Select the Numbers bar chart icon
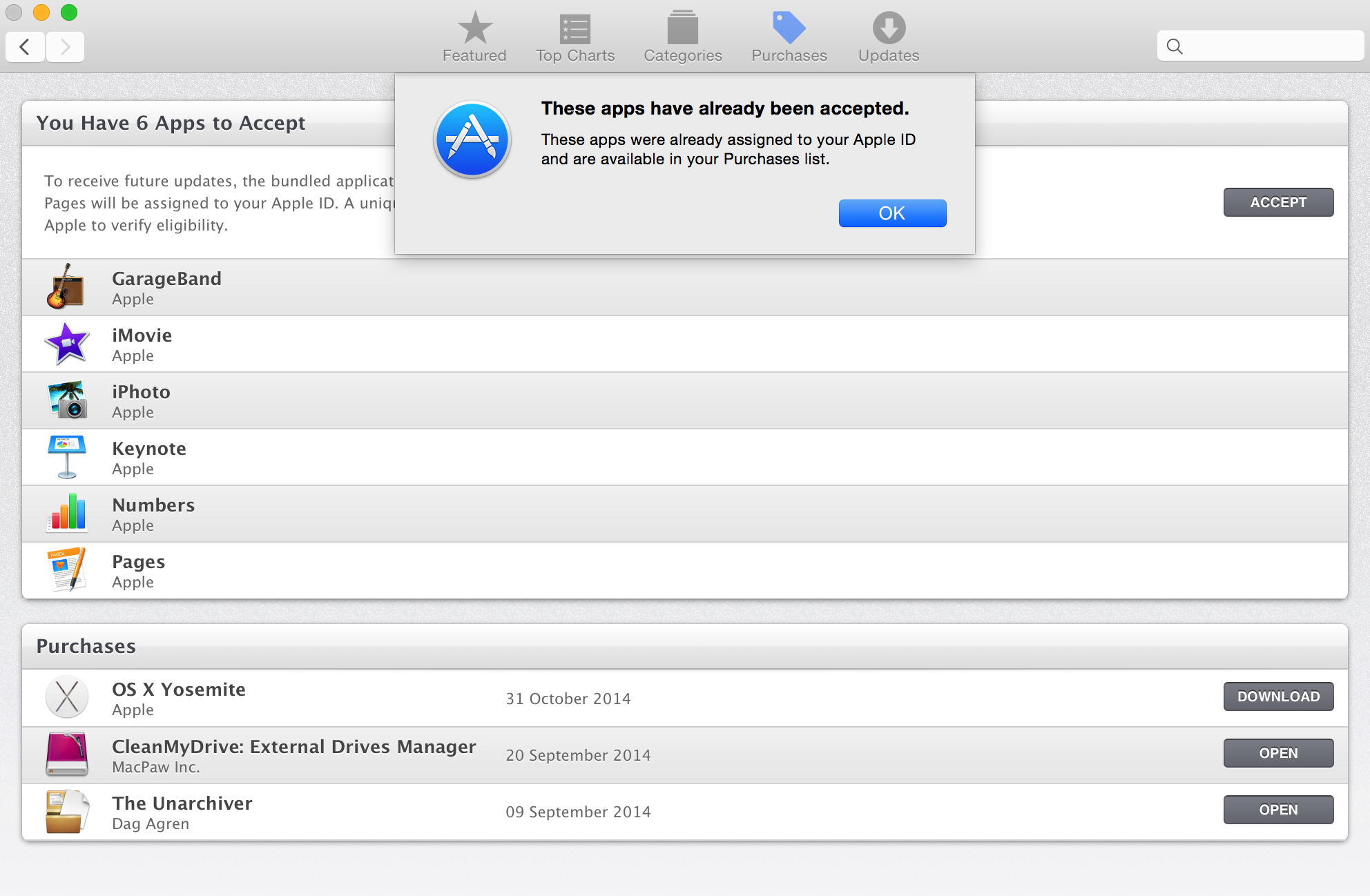Viewport: 1370px width, 896px height. coord(66,514)
